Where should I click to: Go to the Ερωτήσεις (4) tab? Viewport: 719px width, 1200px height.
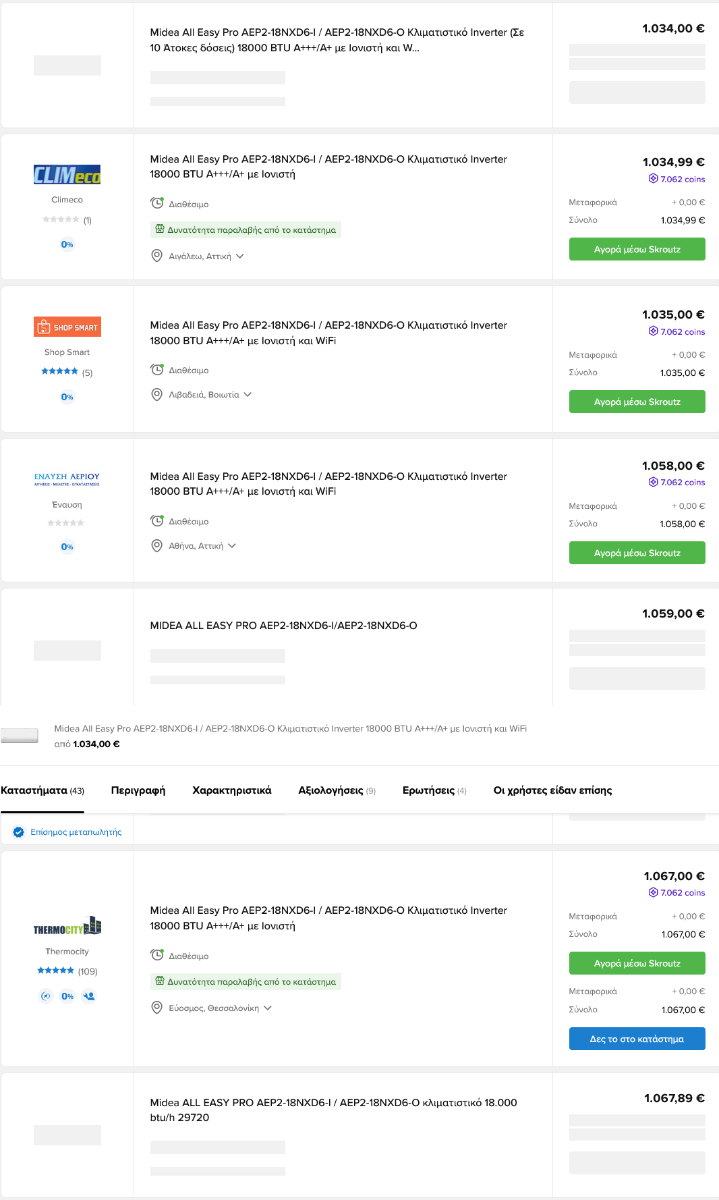pos(434,790)
